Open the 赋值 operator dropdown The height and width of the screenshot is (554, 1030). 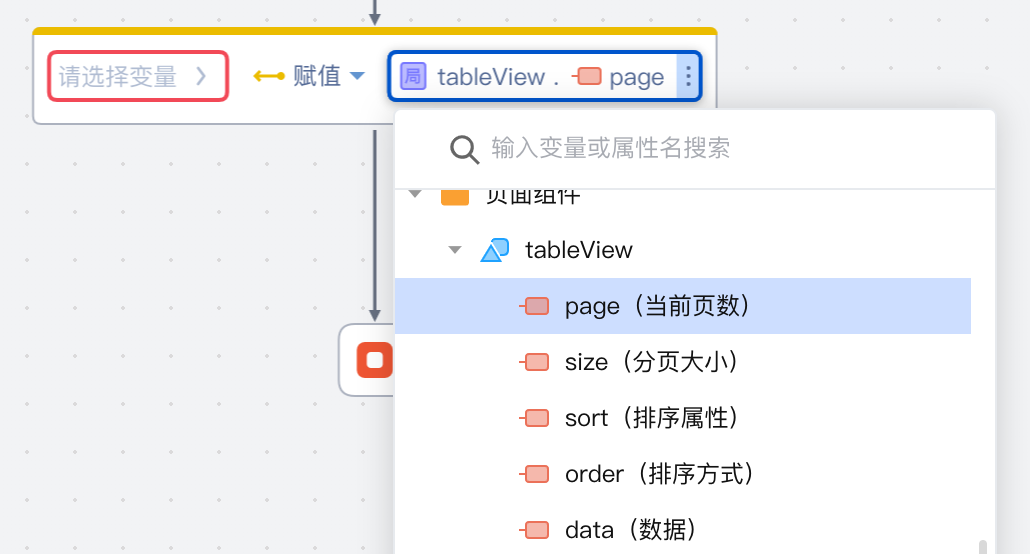click(x=328, y=76)
